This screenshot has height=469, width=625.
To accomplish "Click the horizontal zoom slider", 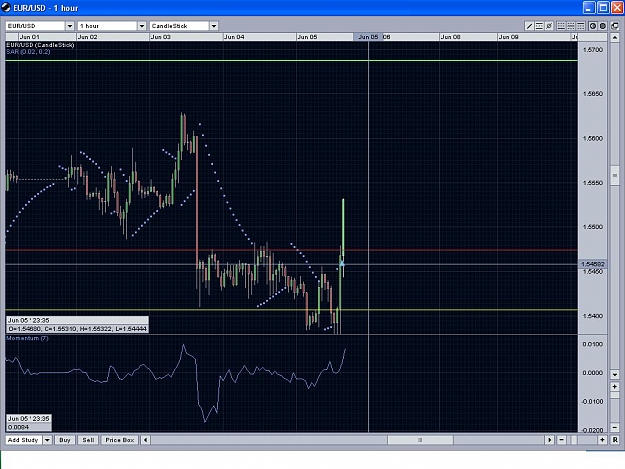I will coord(574,440).
